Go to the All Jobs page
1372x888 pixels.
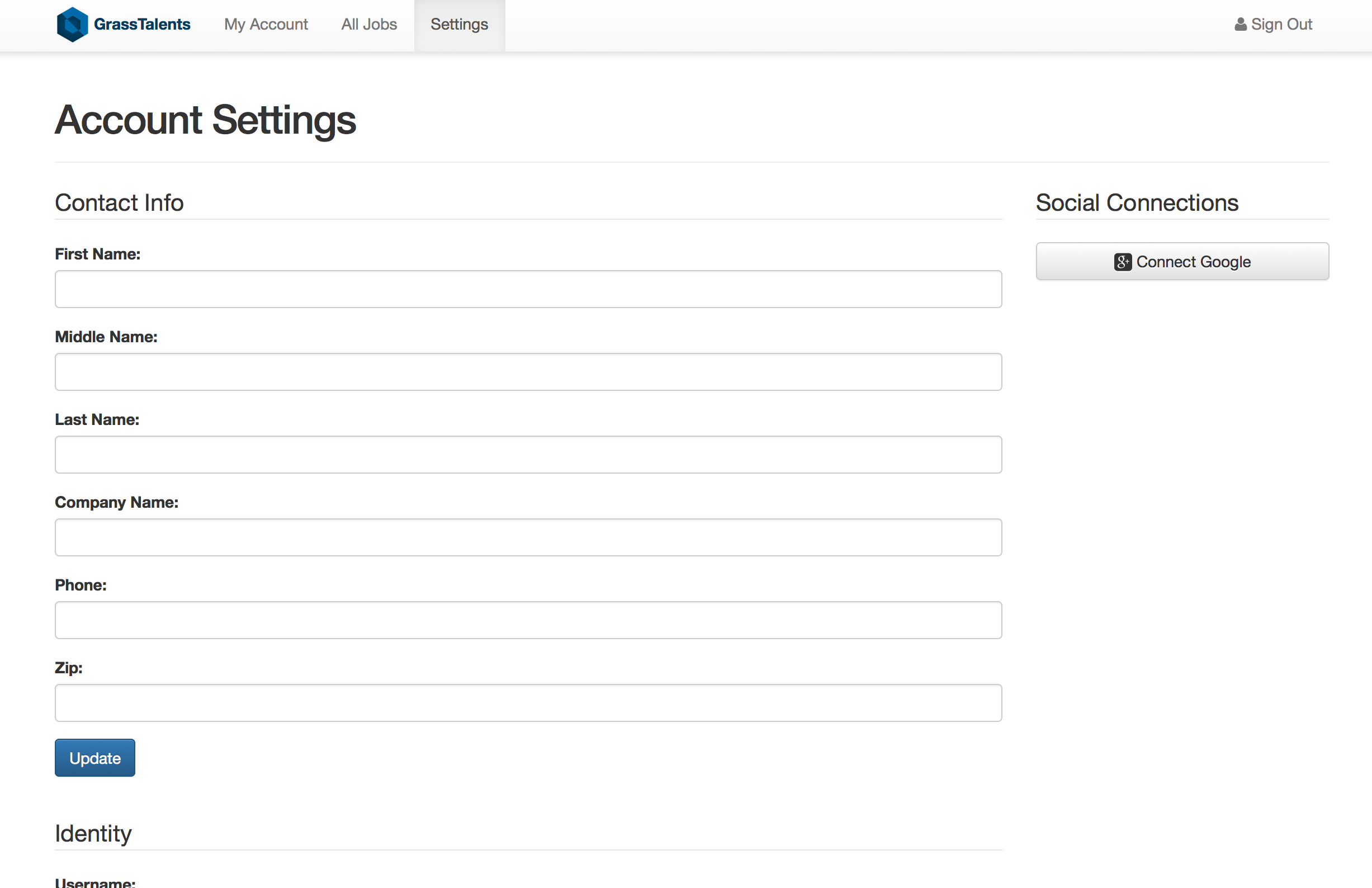coord(369,24)
